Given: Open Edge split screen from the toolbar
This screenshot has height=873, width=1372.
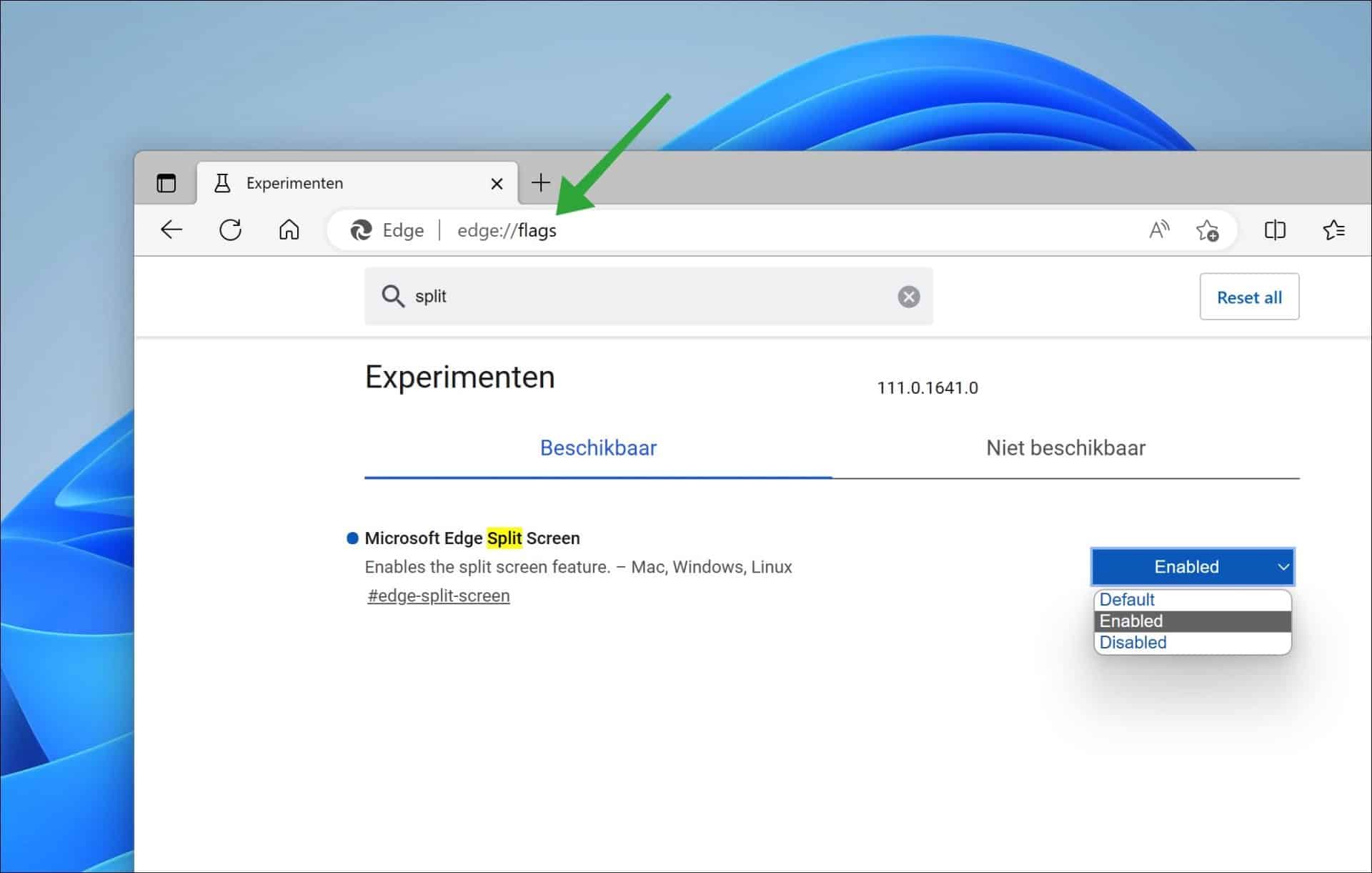Looking at the screenshot, I should (x=1275, y=230).
